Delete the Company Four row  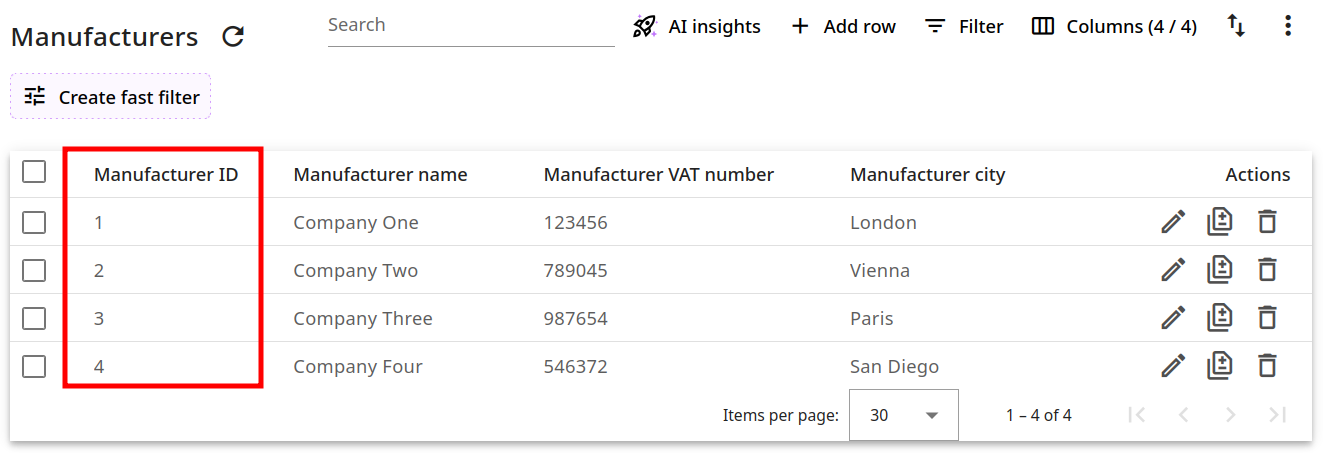point(1267,366)
